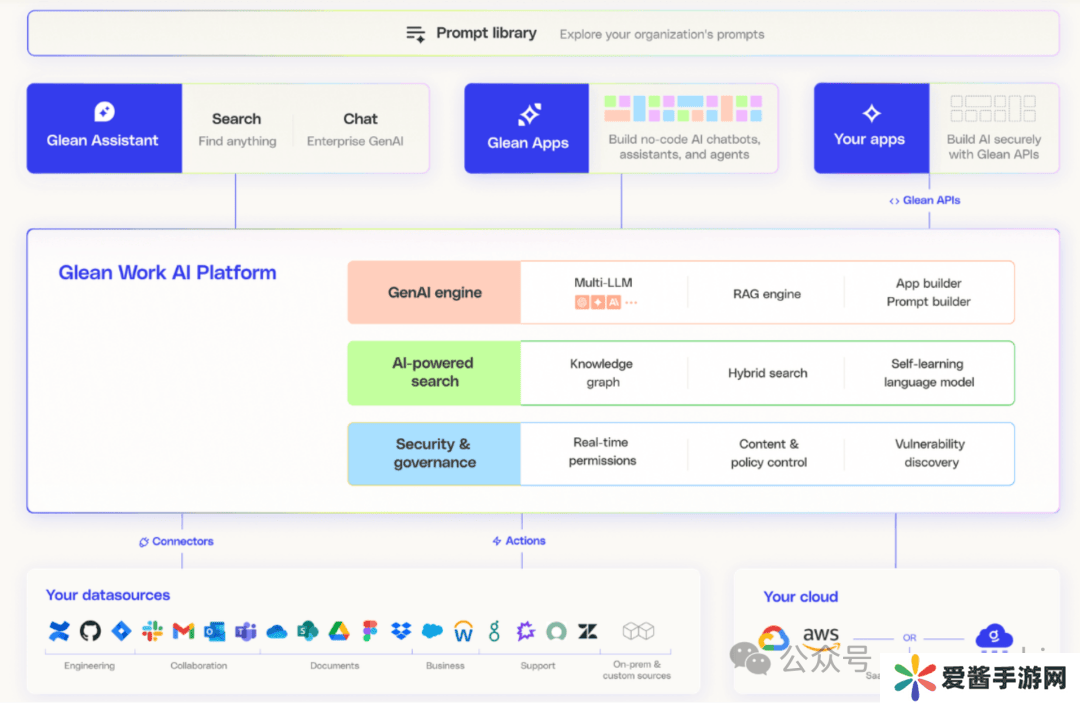Click the Confluence icon under Engineering

[59, 631]
